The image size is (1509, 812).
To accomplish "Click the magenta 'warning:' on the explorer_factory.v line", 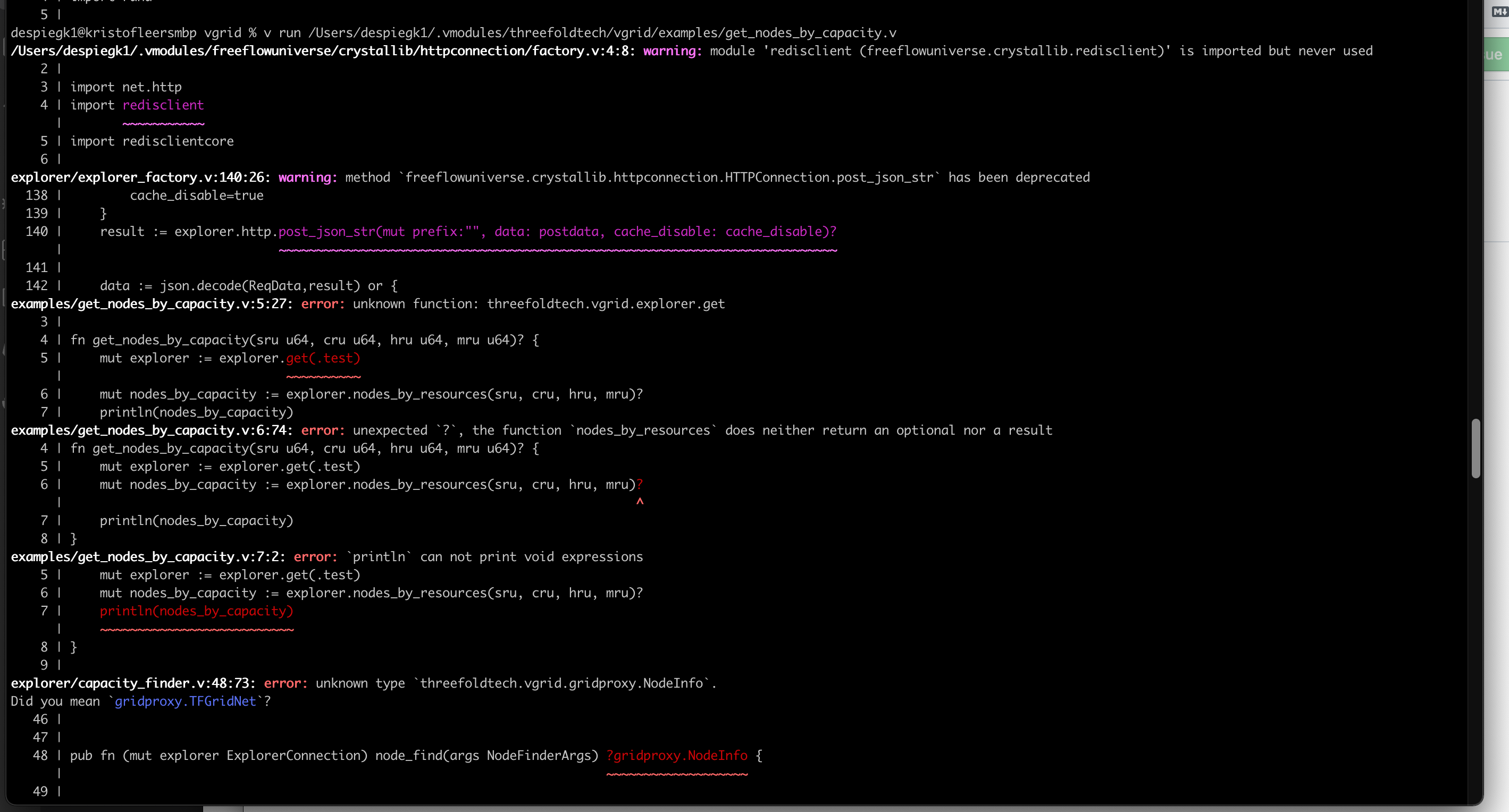I will [308, 177].
